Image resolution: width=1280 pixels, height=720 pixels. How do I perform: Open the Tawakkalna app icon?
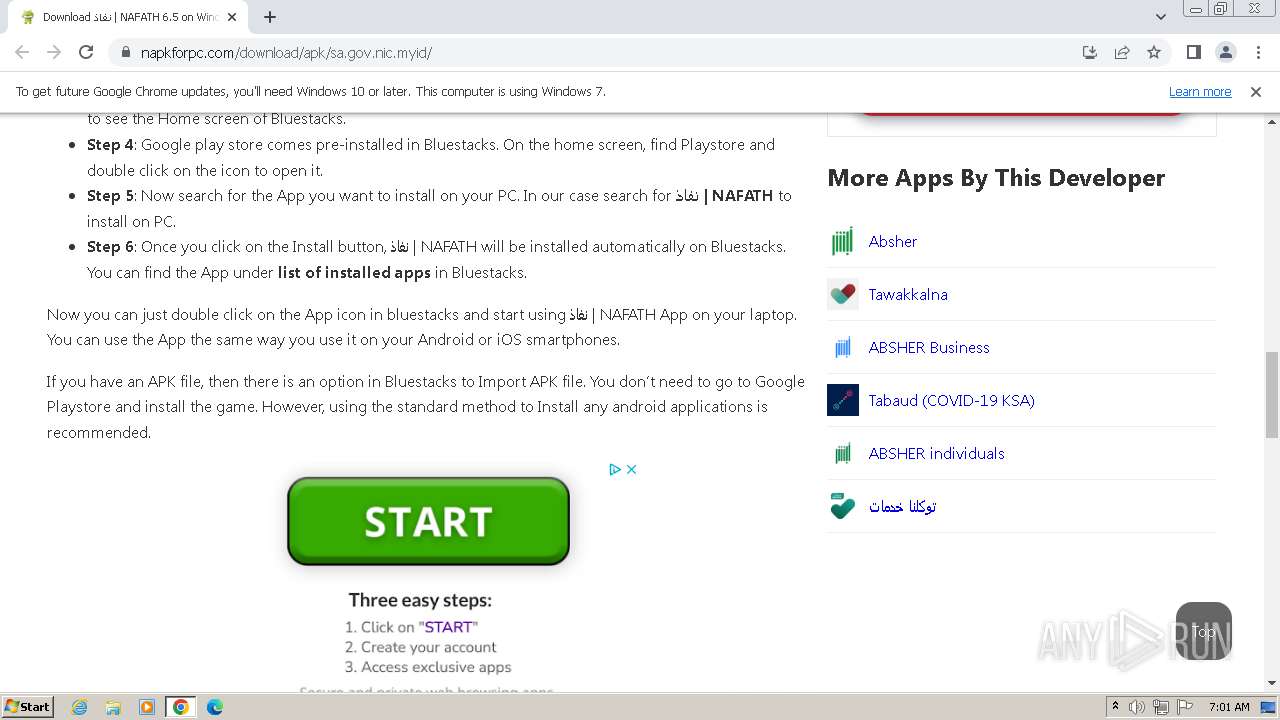[843, 295]
